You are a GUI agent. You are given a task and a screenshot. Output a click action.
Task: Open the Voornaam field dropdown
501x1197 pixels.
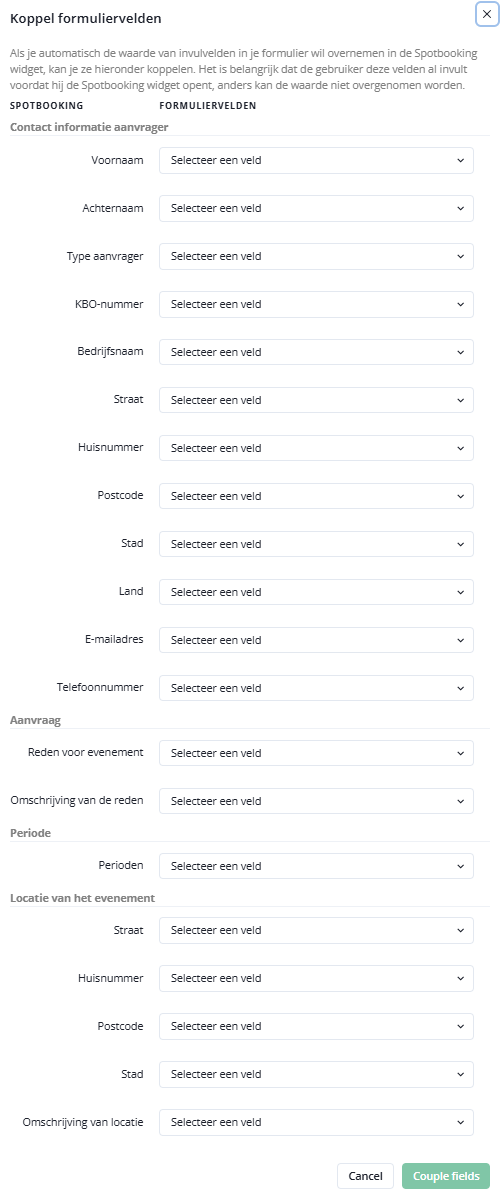coord(316,160)
